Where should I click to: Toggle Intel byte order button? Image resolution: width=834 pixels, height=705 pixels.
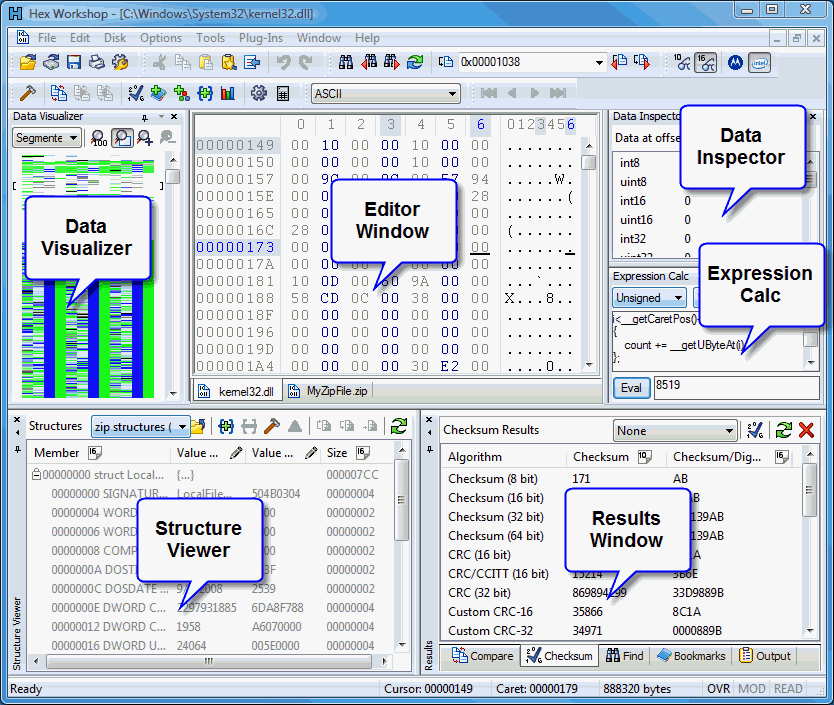pyautogui.click(x=760, y=63)
